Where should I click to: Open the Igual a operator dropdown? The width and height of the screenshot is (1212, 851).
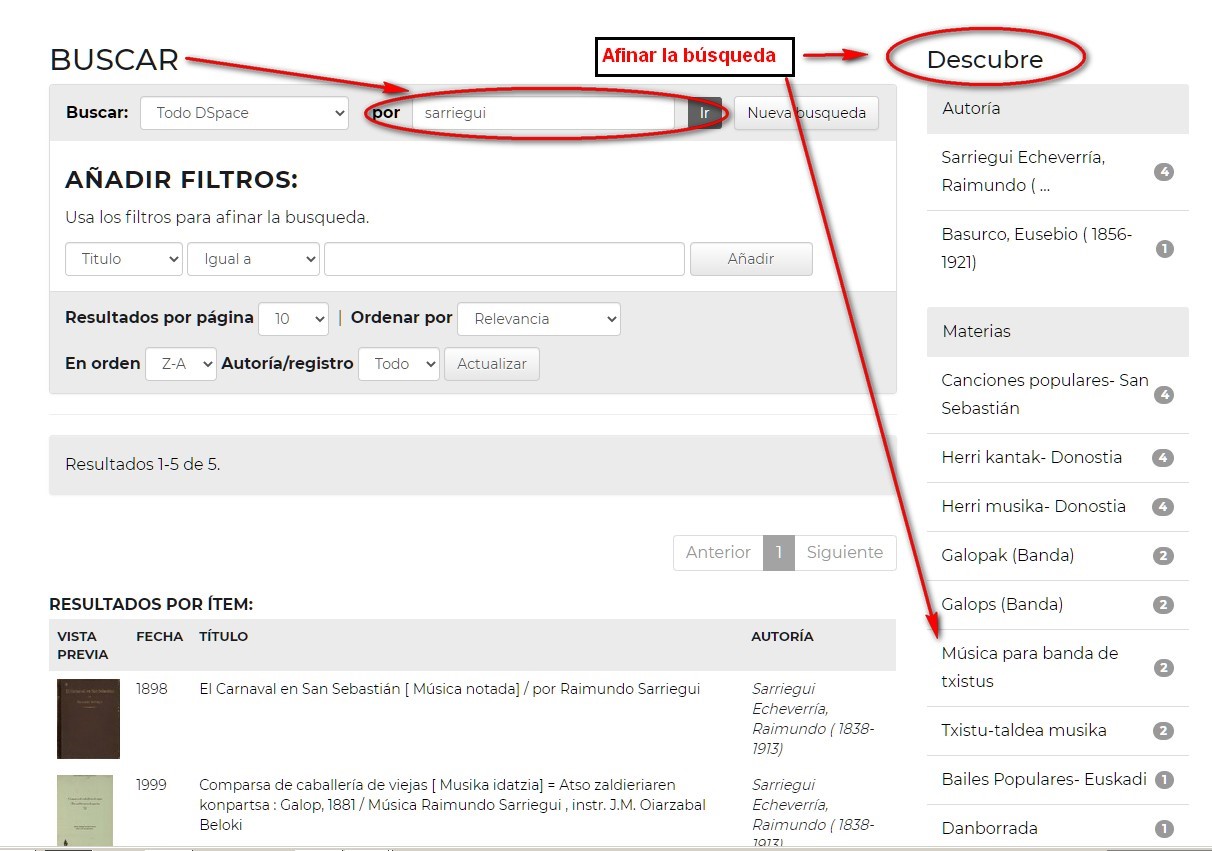tap(253, 259)
